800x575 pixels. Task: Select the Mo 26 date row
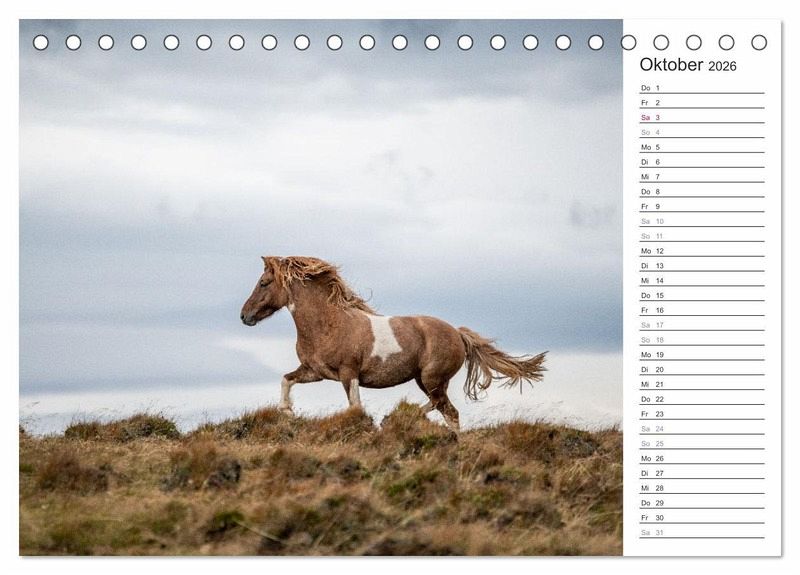click(701, 458)
